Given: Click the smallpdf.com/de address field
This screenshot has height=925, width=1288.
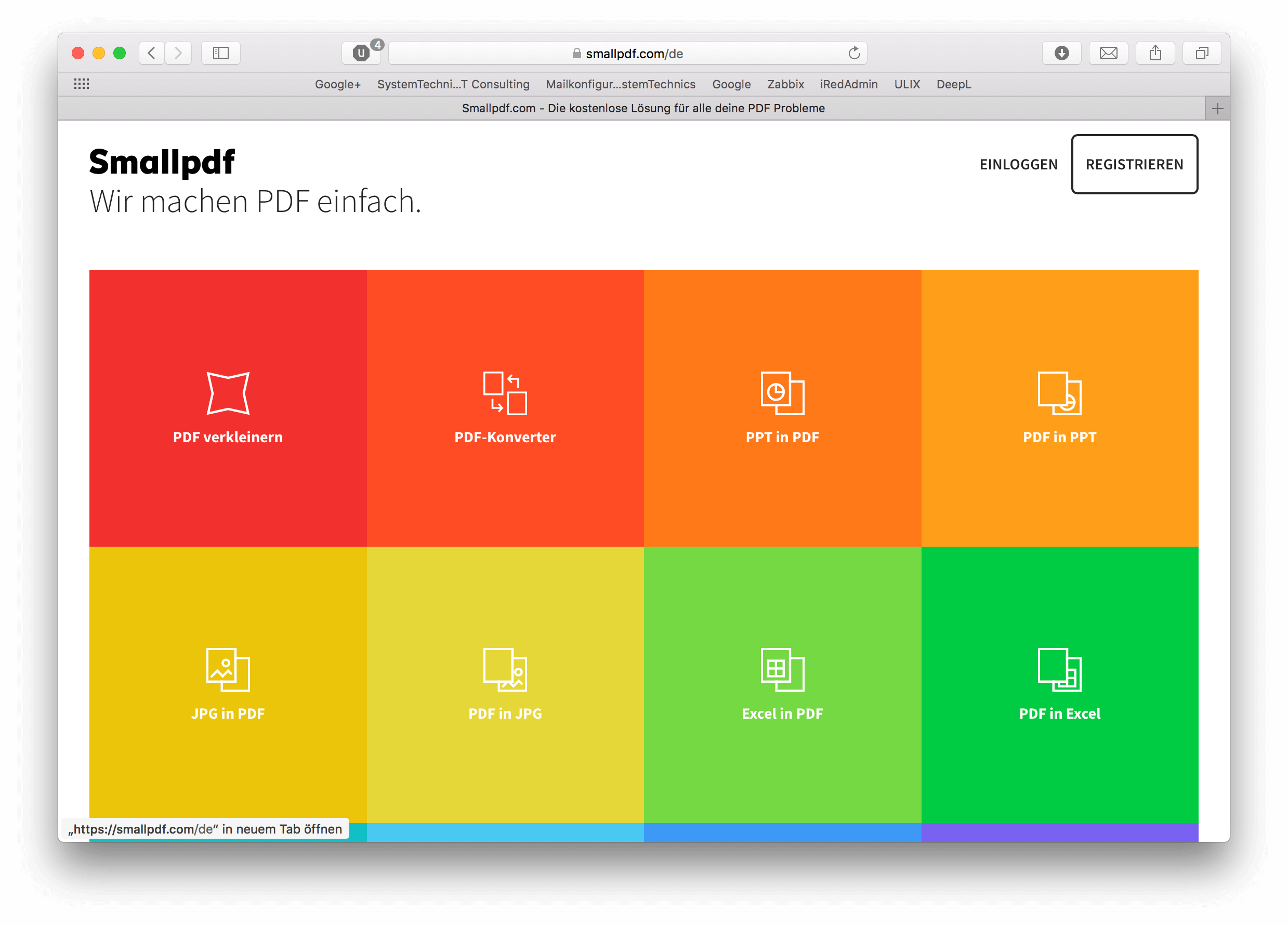Looking at the screenshot, I should tap(627, 54).
